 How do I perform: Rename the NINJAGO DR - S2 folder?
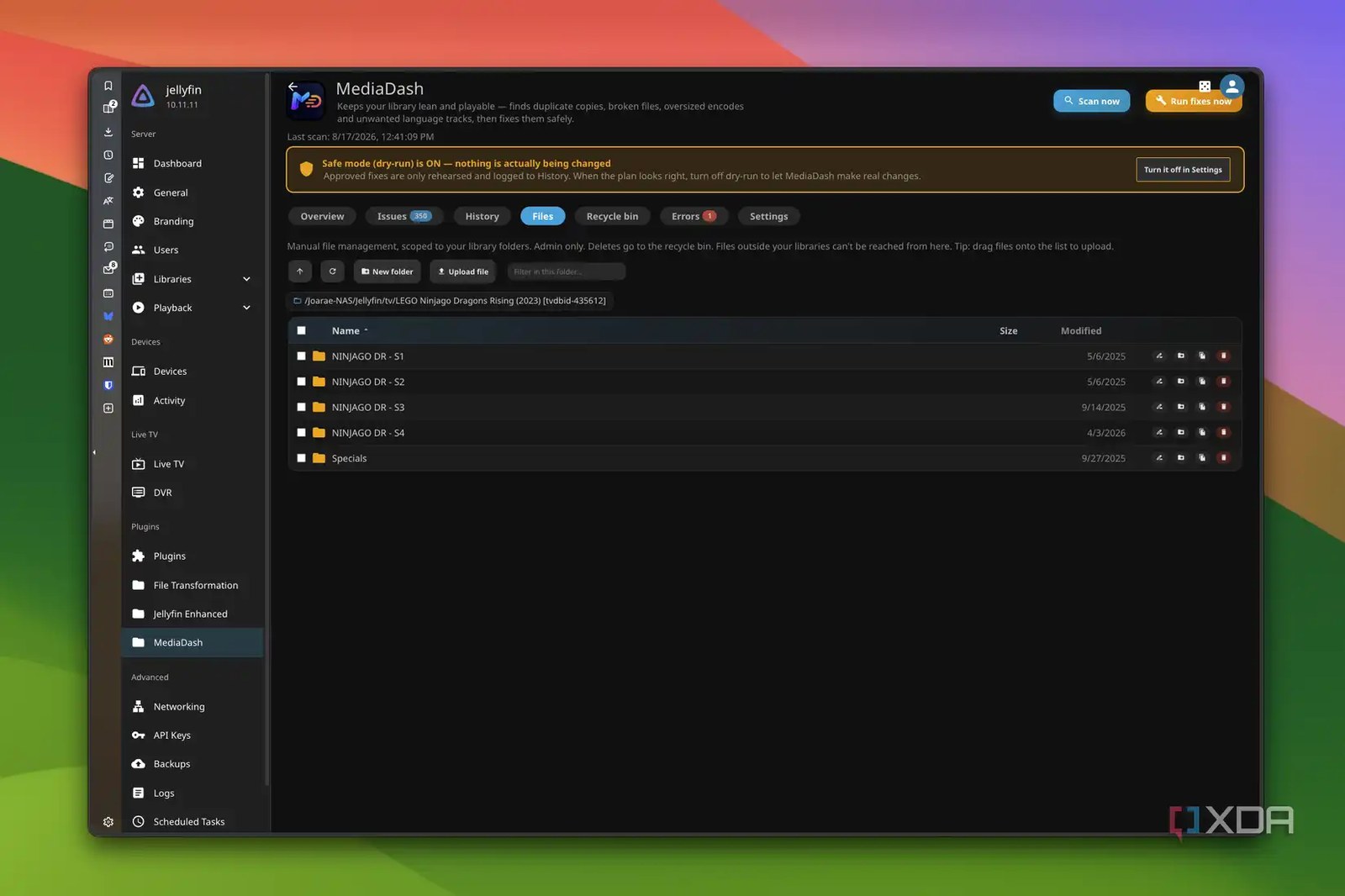[x=1159, y=382]
